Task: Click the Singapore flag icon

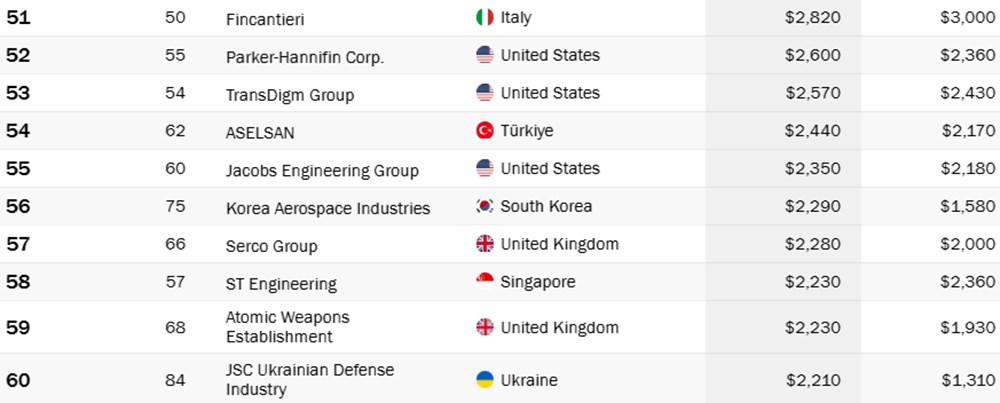Action: click(x=485, y=283)
